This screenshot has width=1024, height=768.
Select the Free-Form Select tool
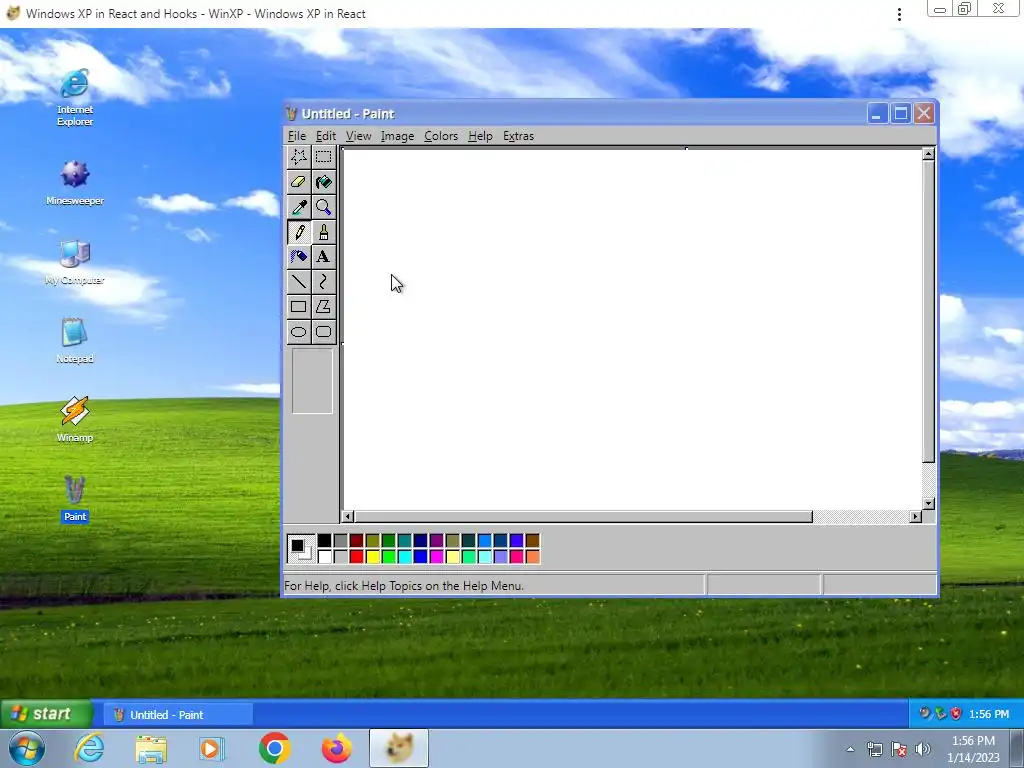(298, 157)
